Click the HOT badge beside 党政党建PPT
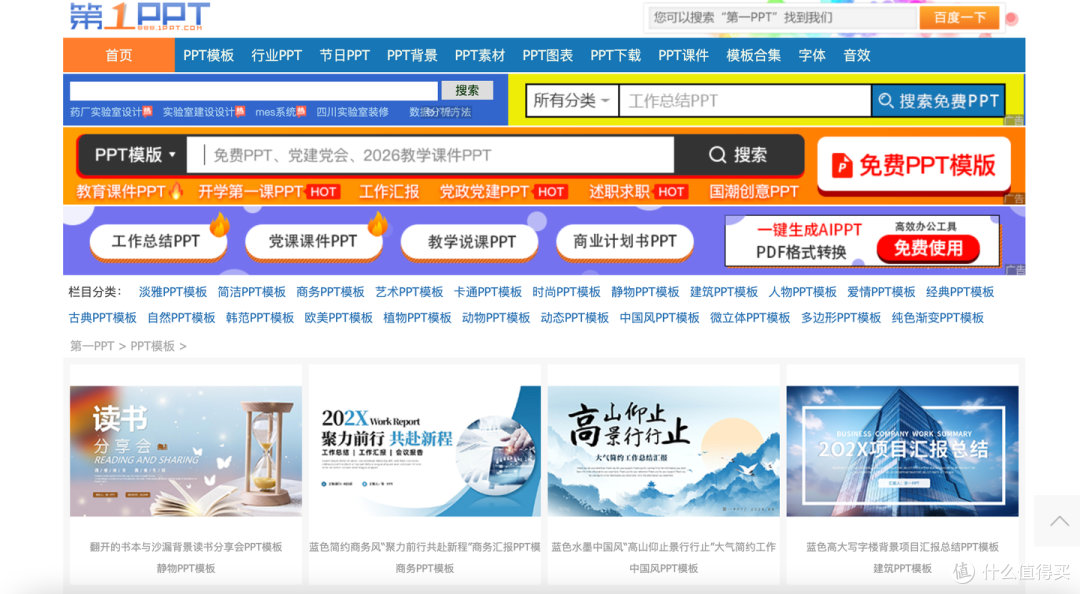This screenshot has width=1080, height=594. point(550,192)
